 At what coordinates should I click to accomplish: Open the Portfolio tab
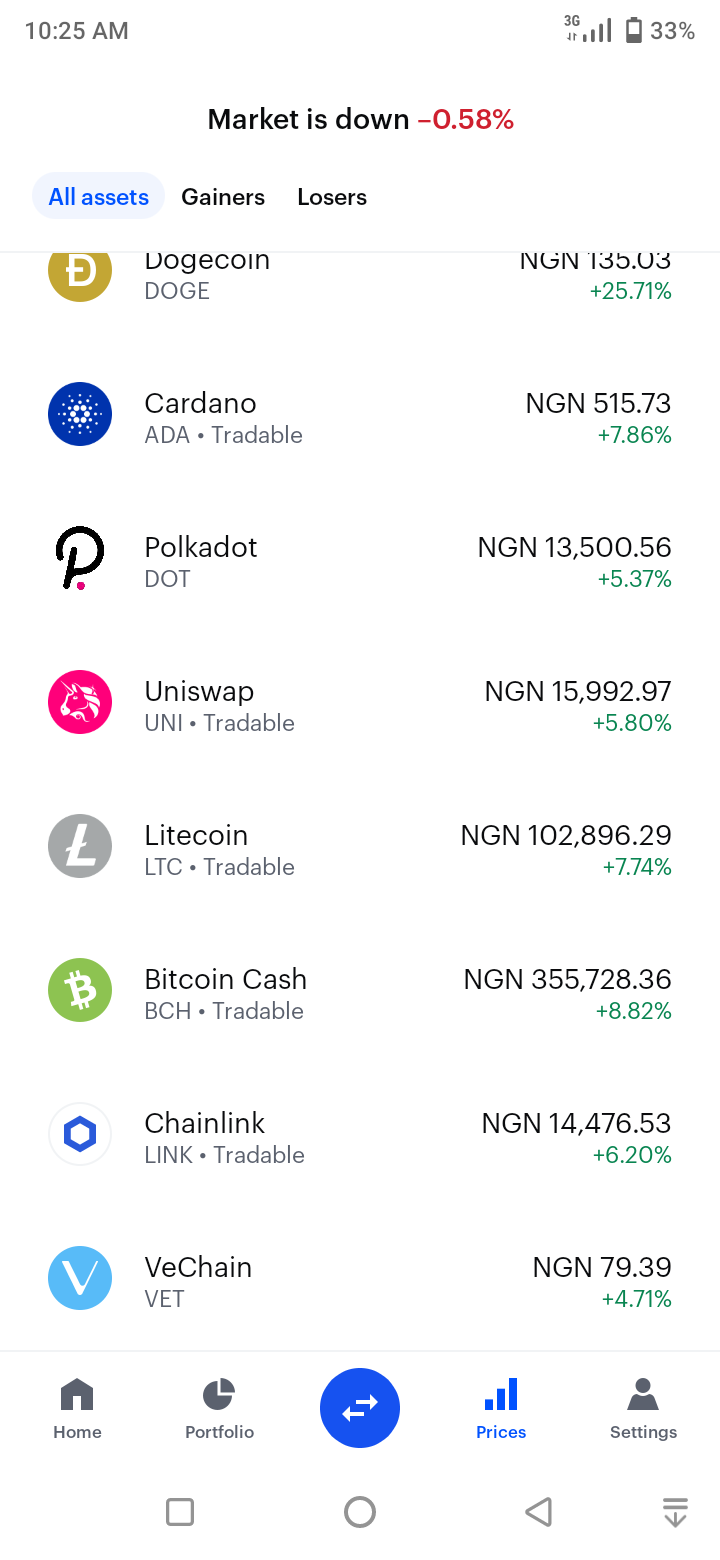click(219, 1409)
